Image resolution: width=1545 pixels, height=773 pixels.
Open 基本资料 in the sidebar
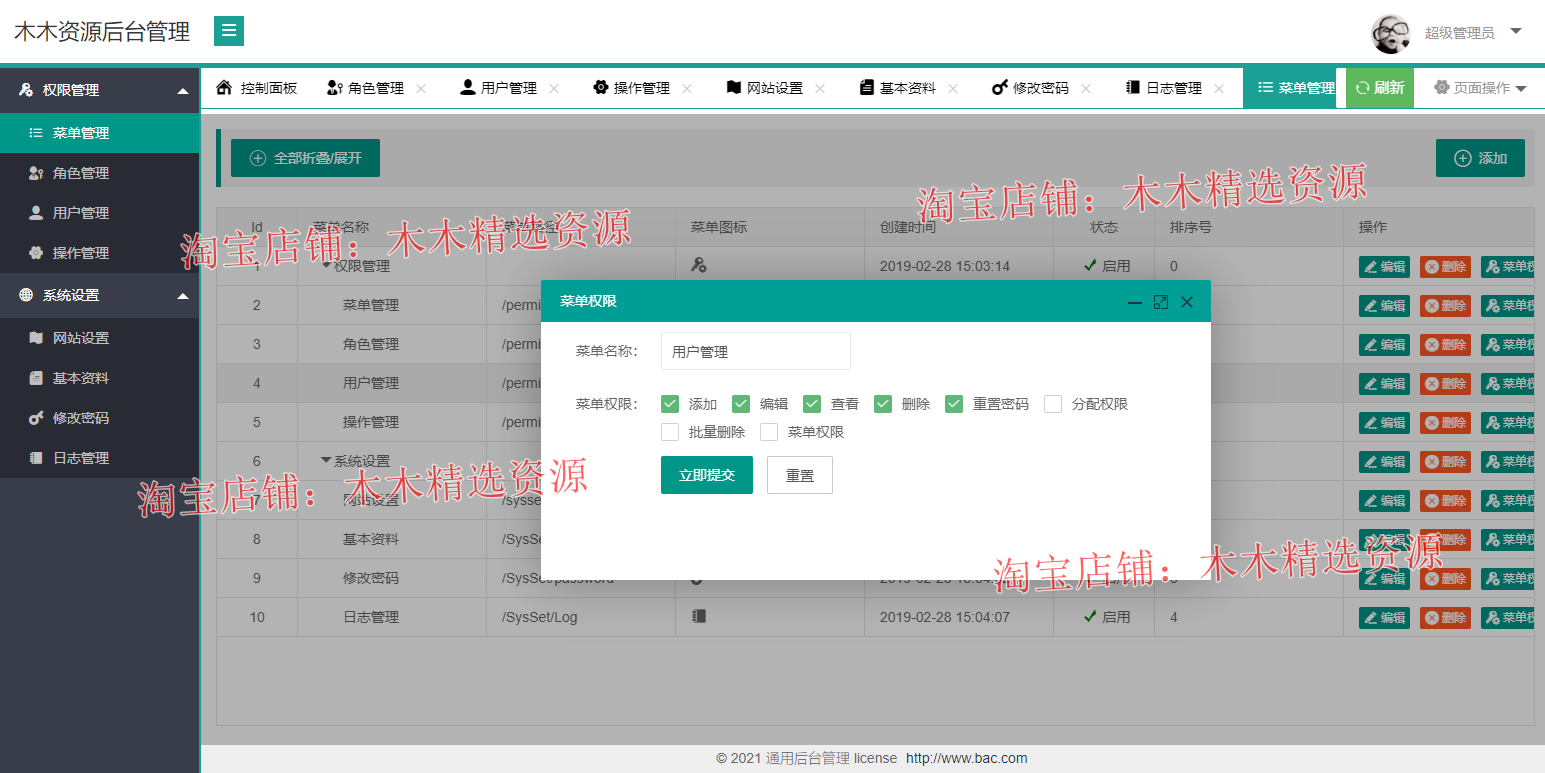[x=100, y=378]
